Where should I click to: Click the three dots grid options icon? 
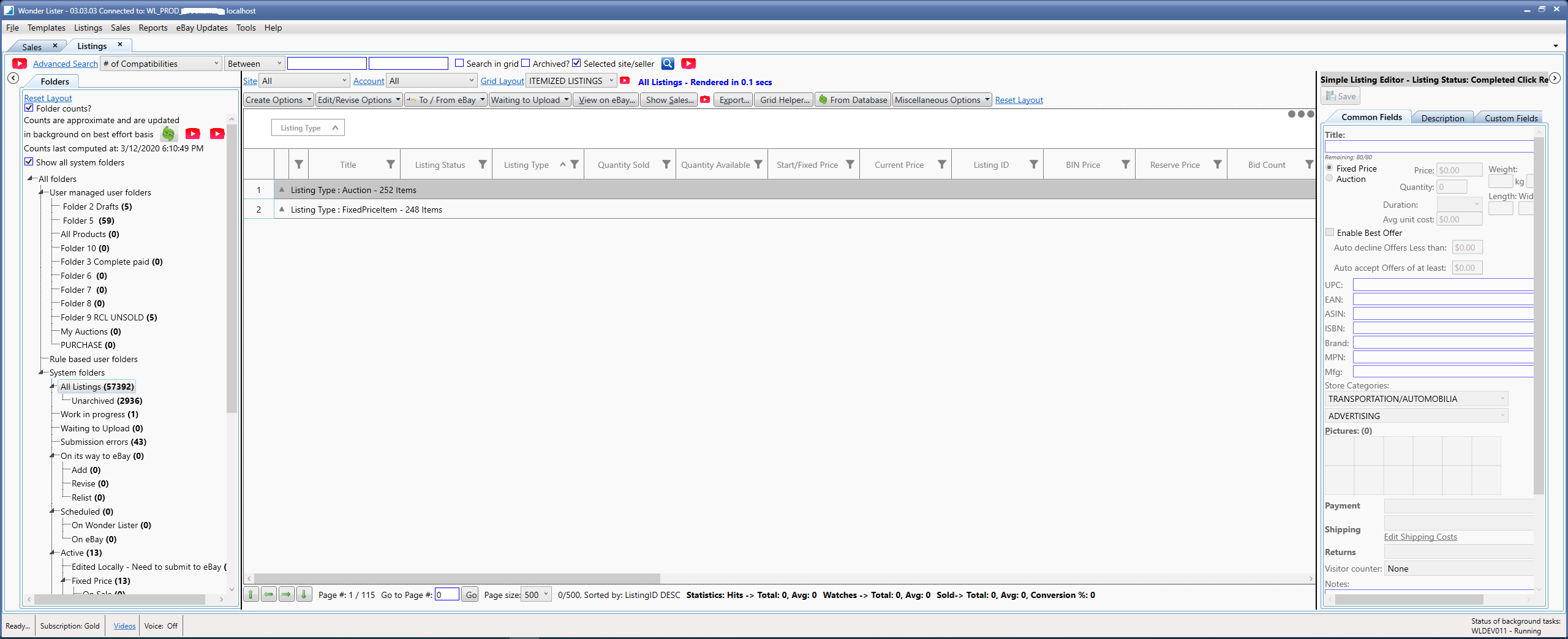1301,114
